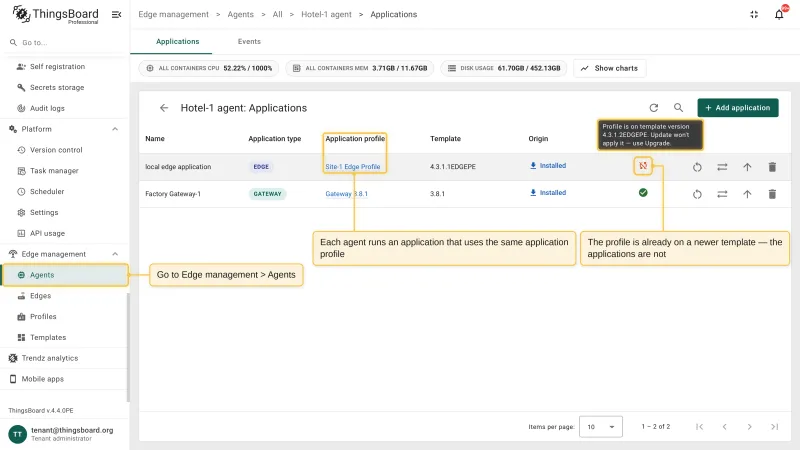
Task: Collapse the sidebar menu with hamburger icon
Action: [x=116, y=14]
